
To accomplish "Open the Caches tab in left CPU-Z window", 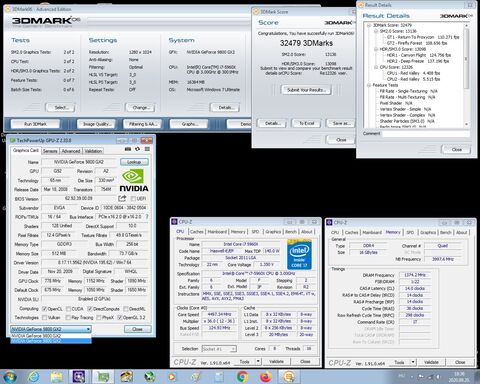I will (x=197, y=232).
